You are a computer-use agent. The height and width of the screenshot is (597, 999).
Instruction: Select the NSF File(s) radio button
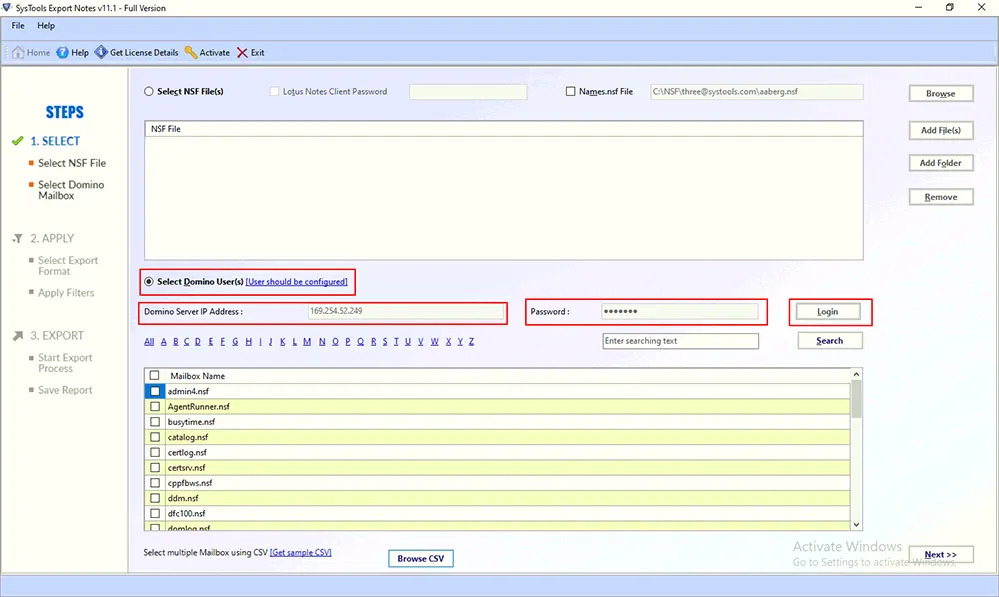pos(148,91)
